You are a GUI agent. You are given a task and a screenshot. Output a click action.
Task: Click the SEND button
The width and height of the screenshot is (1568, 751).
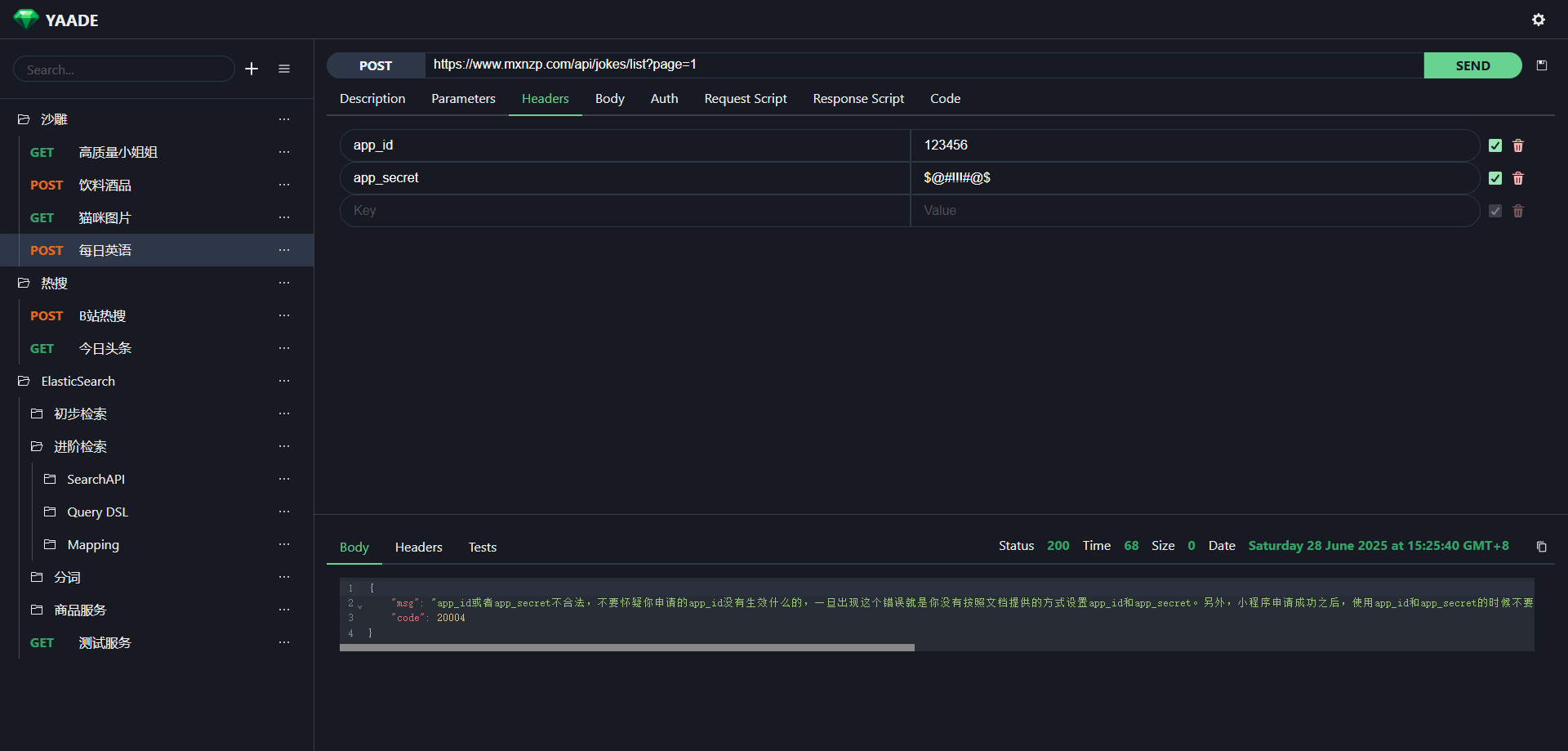1472,65
